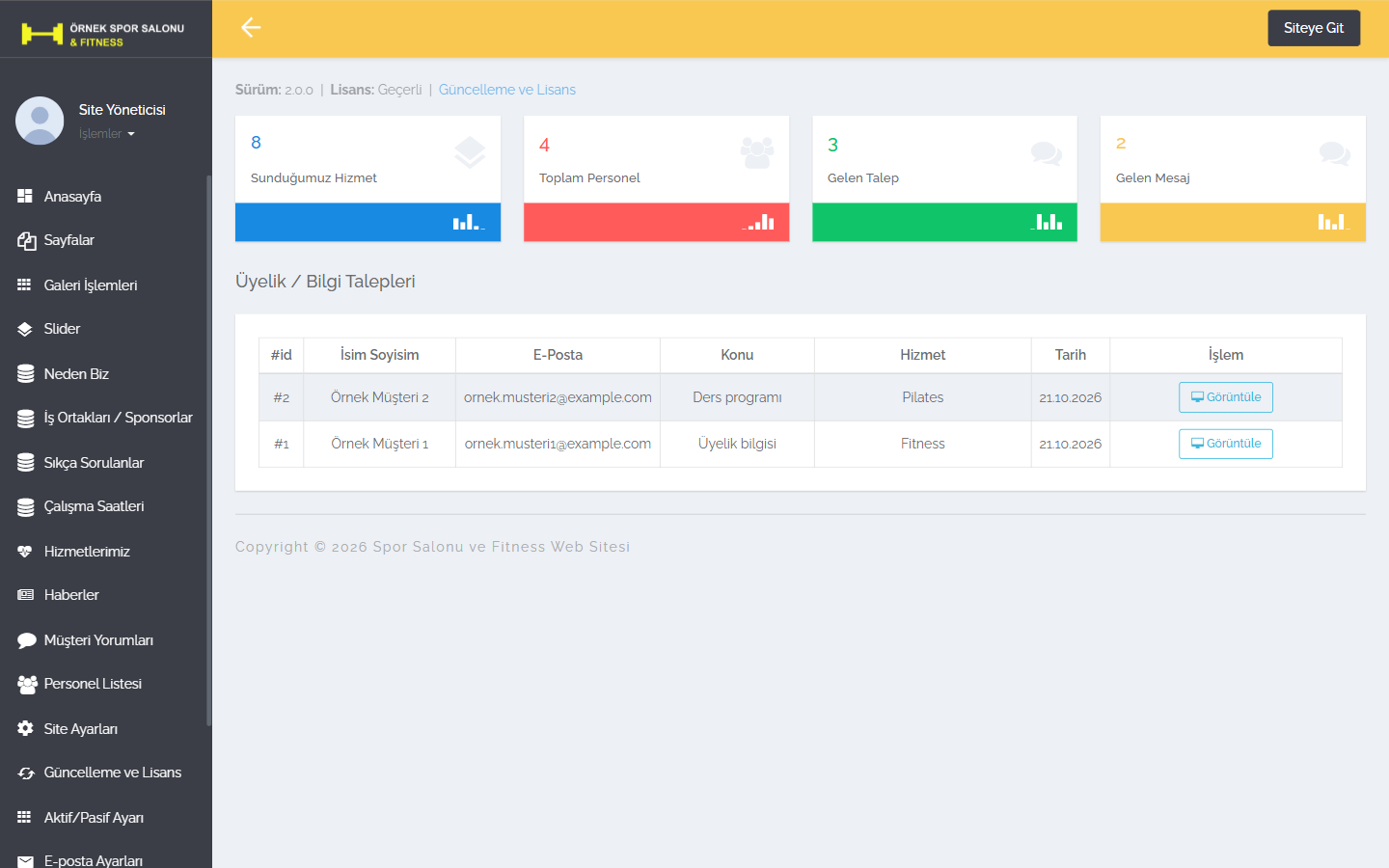Click the Site Yöneticisi avatar image
The width and height of the screenshot is (1389, 868).
pos(40,121)
